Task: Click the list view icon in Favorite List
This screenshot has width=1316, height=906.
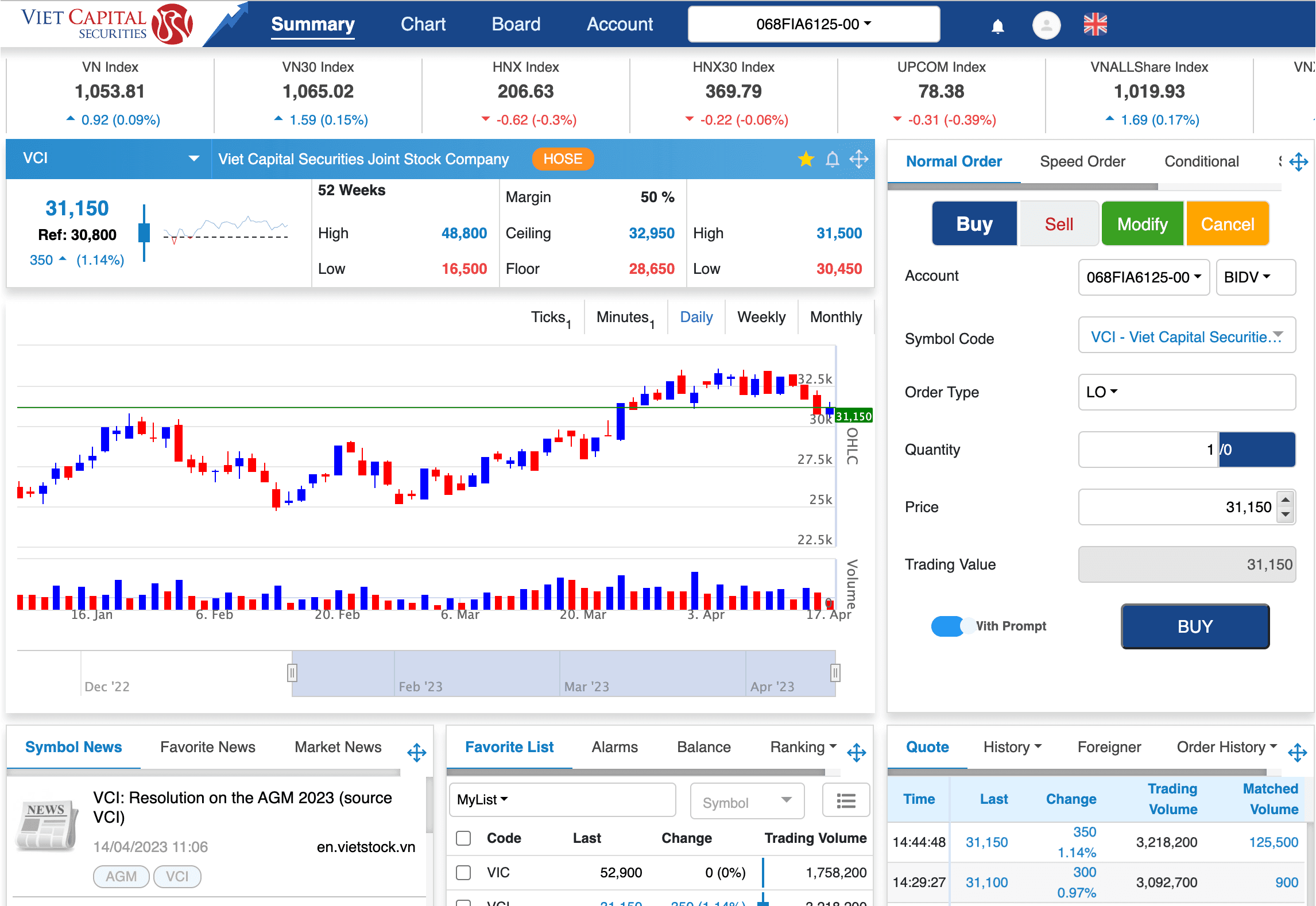Action: (x=846, y=800)
